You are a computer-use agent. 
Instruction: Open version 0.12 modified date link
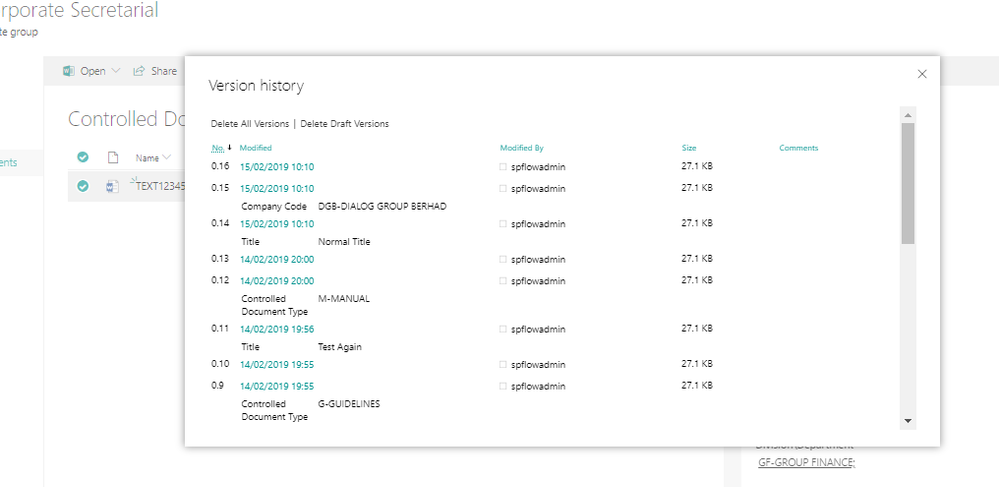(x=277, y=280)
